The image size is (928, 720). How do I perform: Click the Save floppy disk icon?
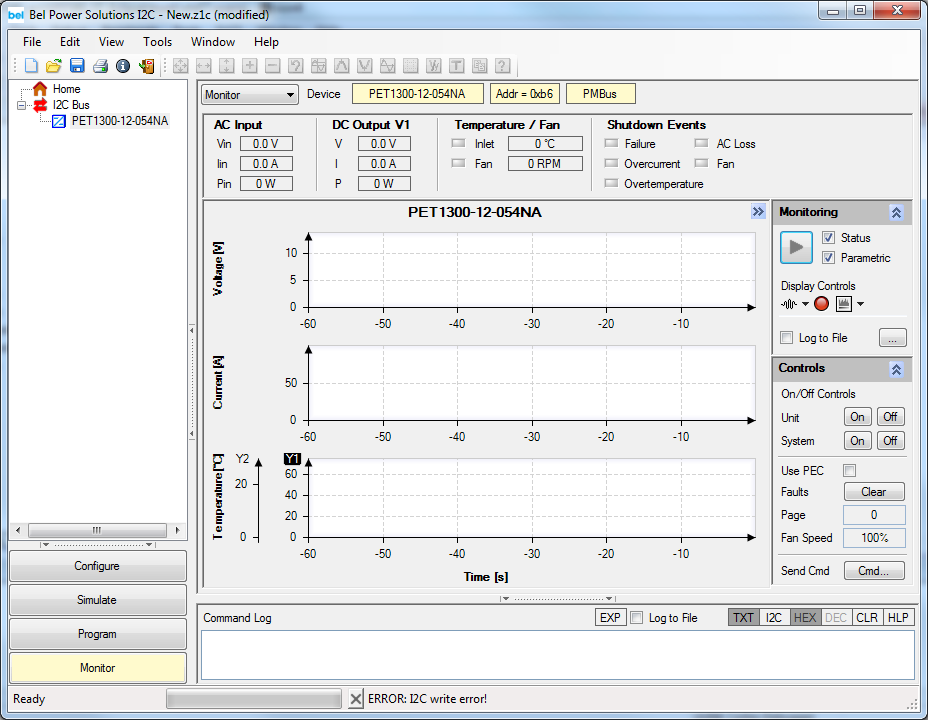pyautogui.click(x=77, y=66)
